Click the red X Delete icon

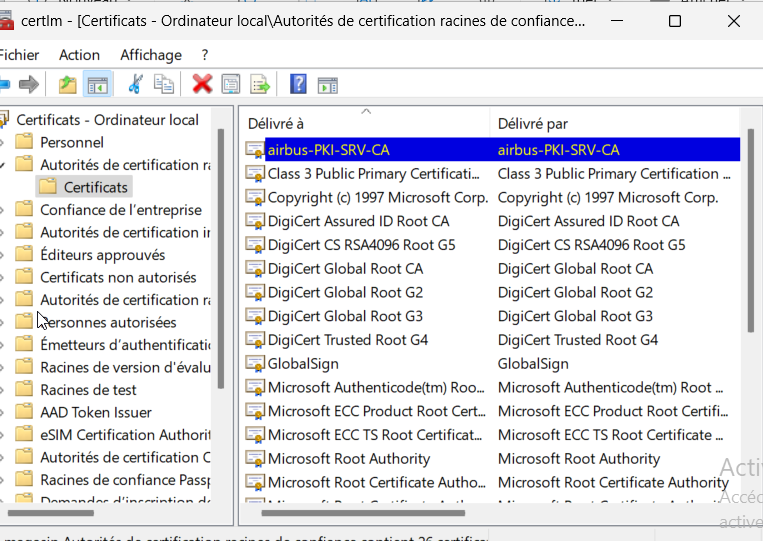202,84
